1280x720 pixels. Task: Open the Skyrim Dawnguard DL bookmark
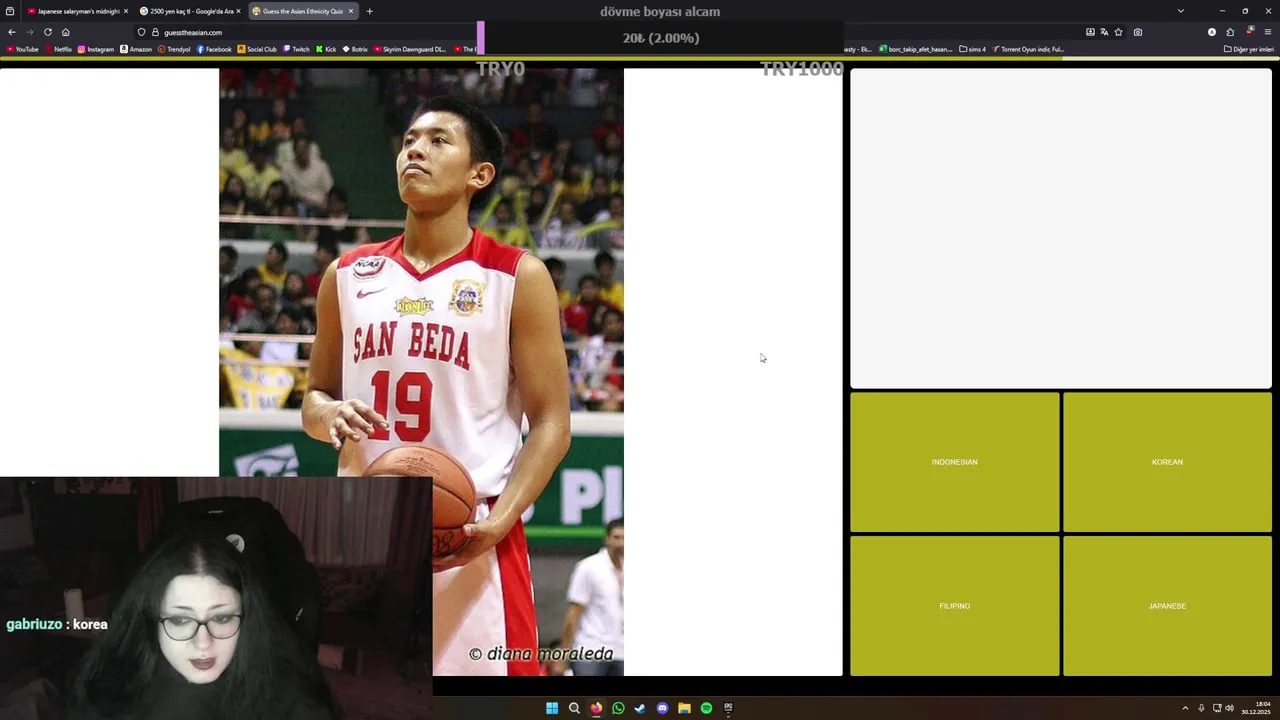pyautogui.click(x=410, y=49)
